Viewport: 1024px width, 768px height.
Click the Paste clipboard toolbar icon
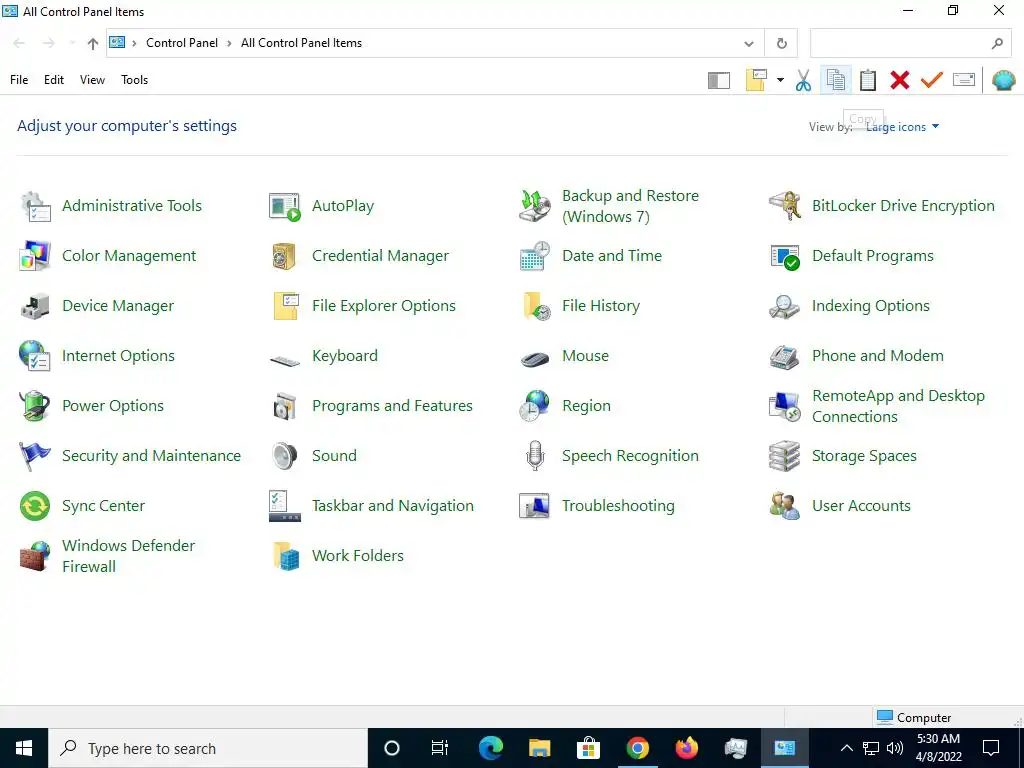pyautogui.click(x=867, y=80)
